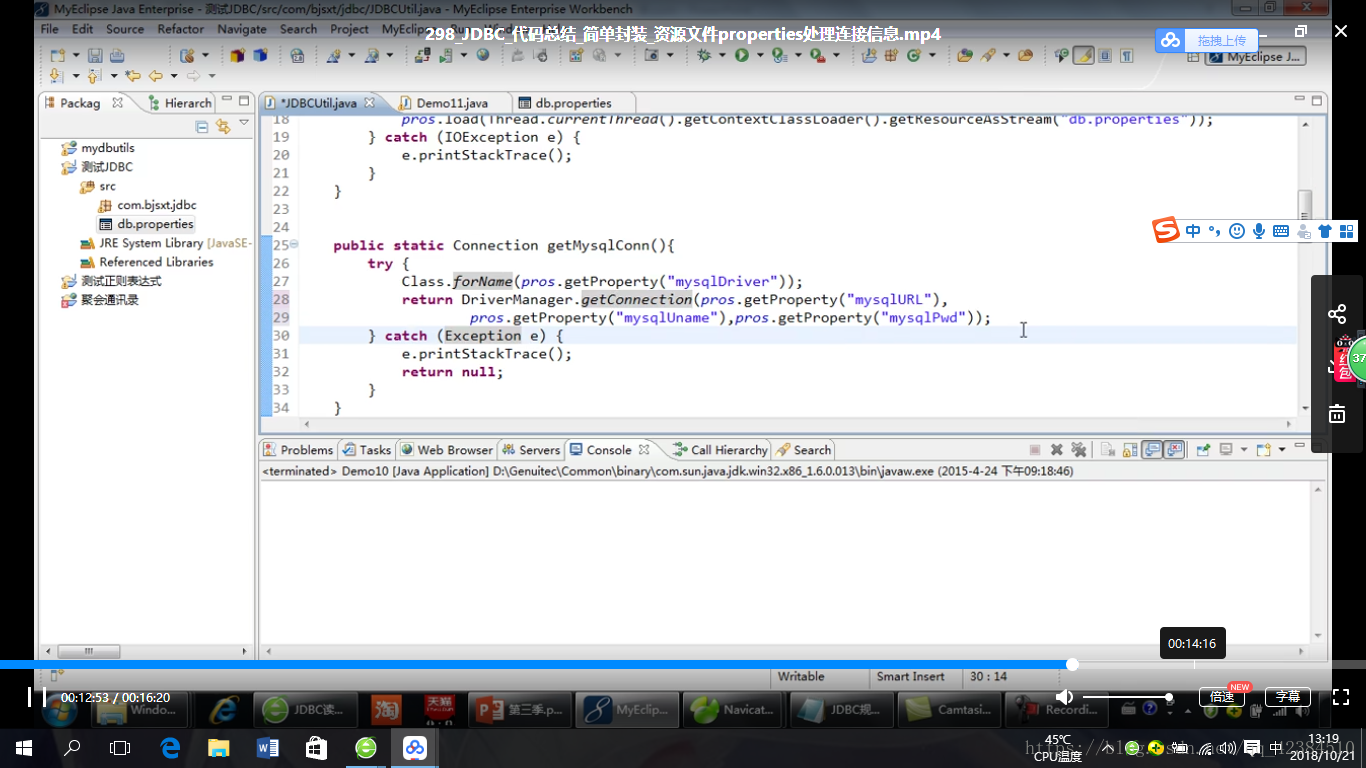Open the Source menu
1366x768 pixels.
tap(125, 29)
